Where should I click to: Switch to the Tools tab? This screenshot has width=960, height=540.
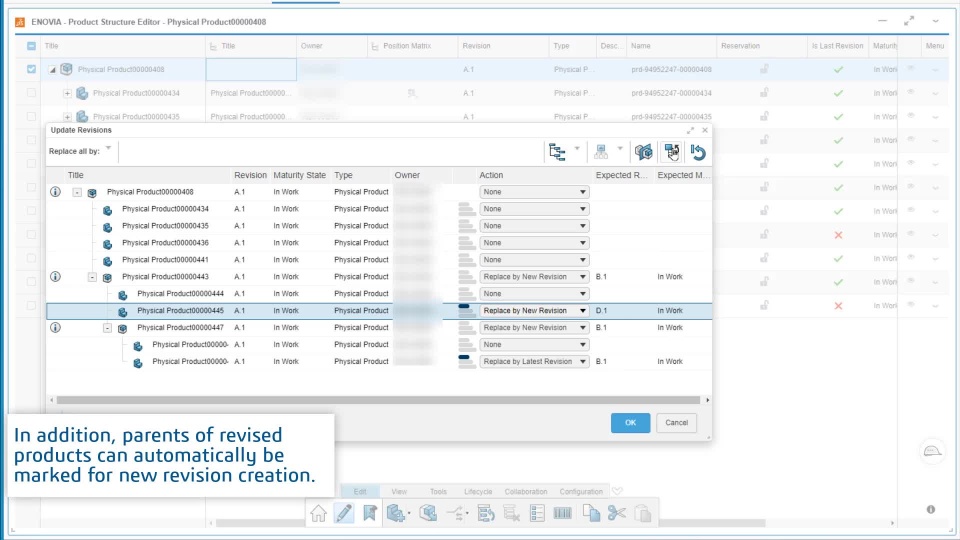pyautogui.click(x=438, y=492)
